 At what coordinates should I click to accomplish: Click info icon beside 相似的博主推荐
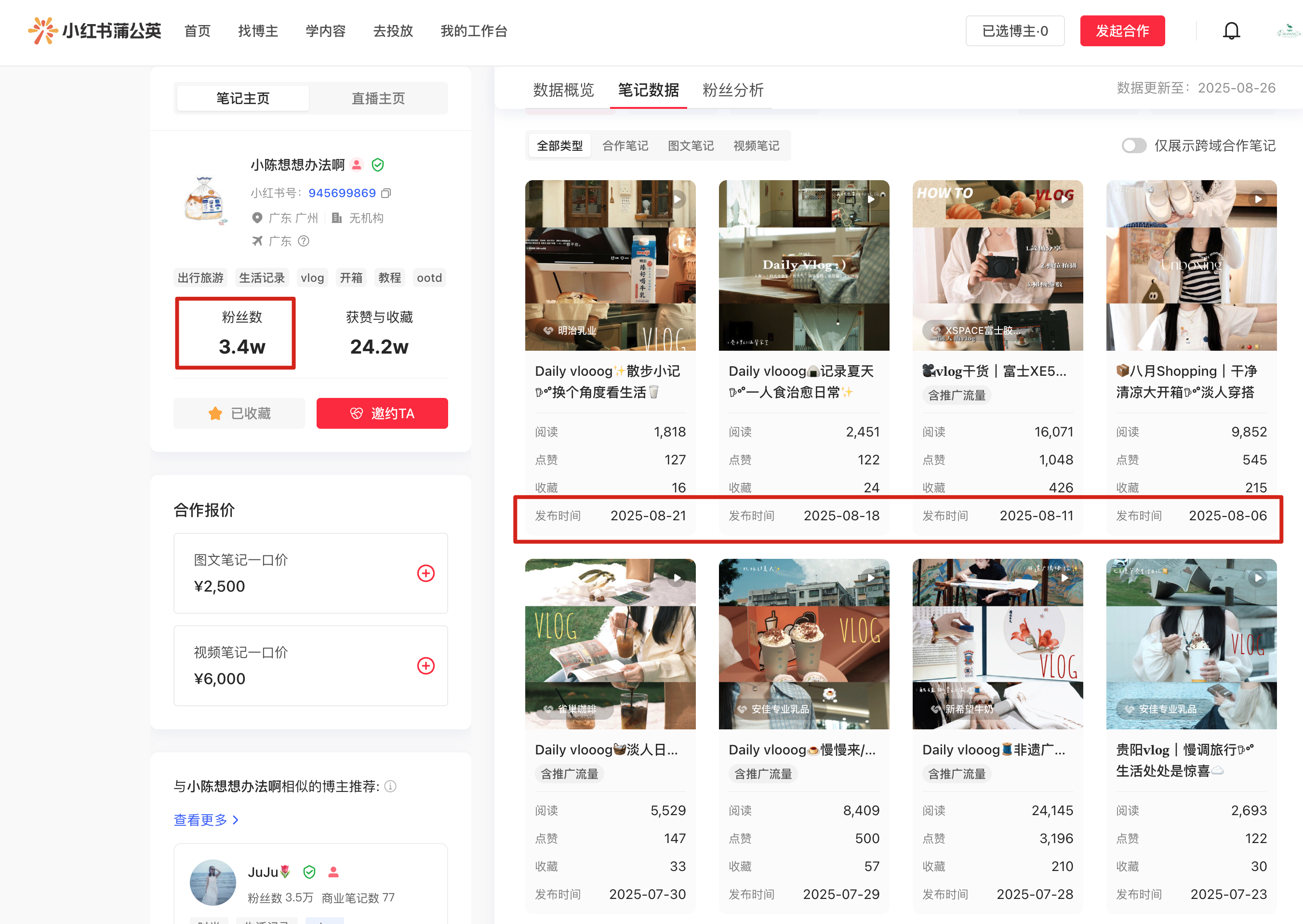[390, 786]
